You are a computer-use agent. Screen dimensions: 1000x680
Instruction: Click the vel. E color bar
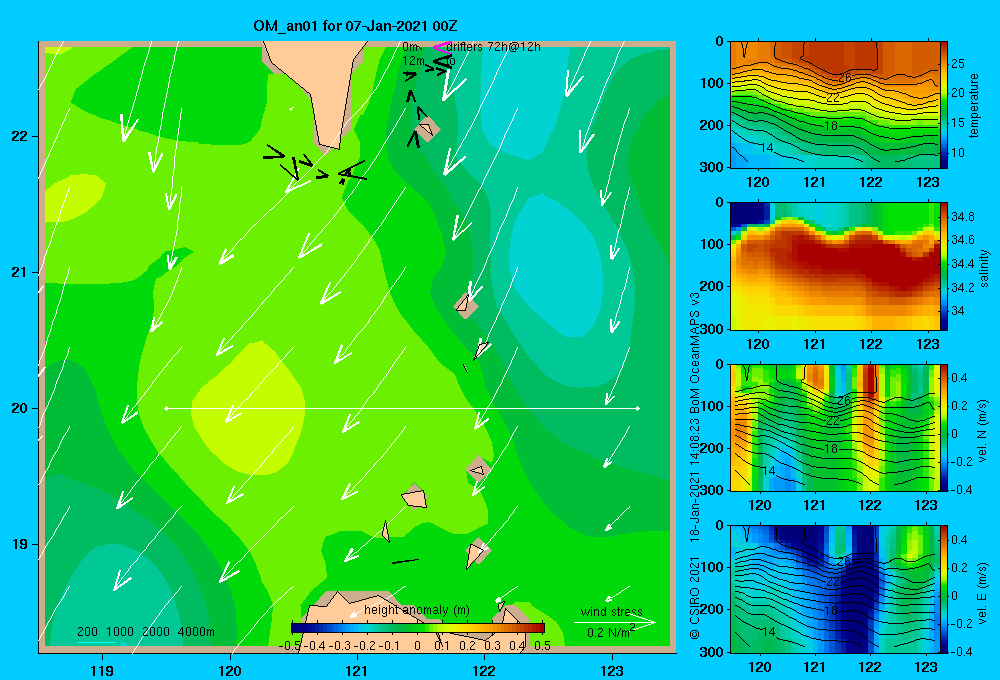pos(944,589)
